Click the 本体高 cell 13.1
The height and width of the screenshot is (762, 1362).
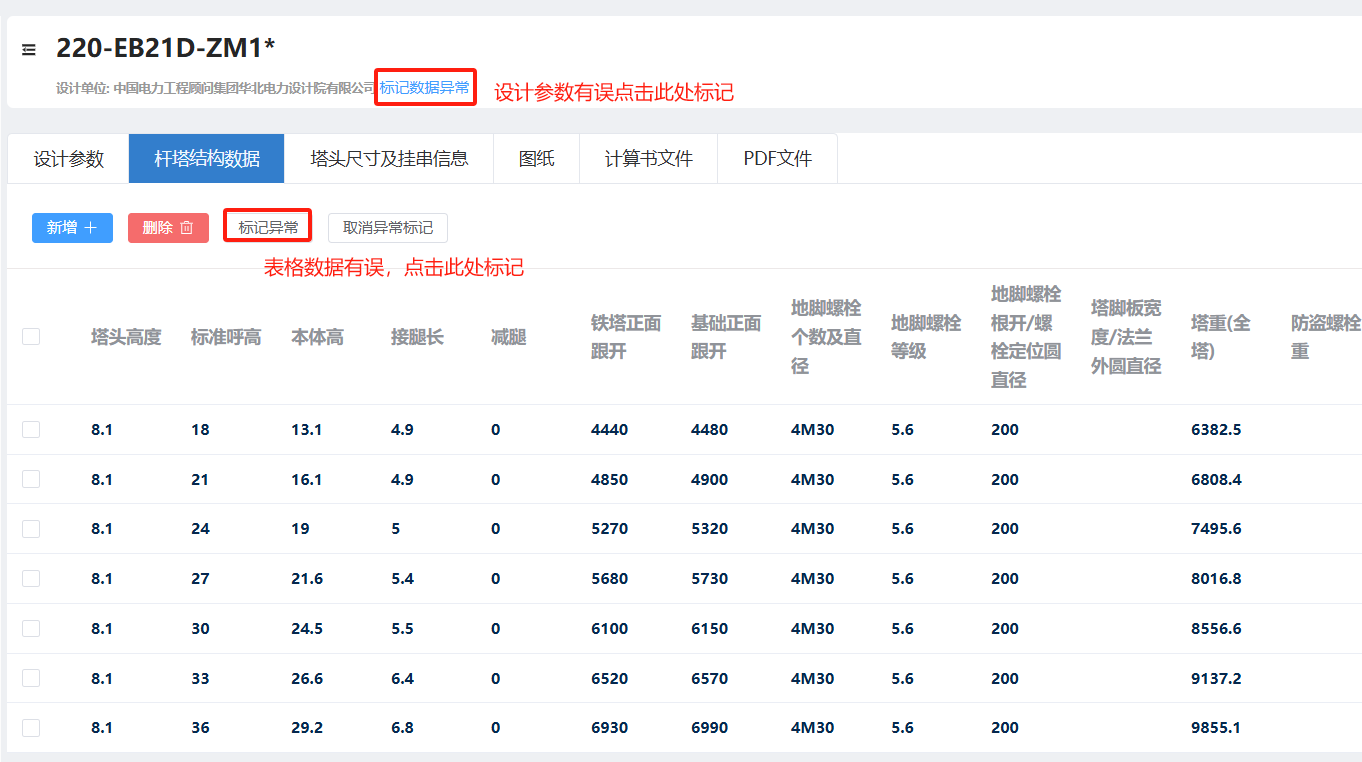(306, 429)
